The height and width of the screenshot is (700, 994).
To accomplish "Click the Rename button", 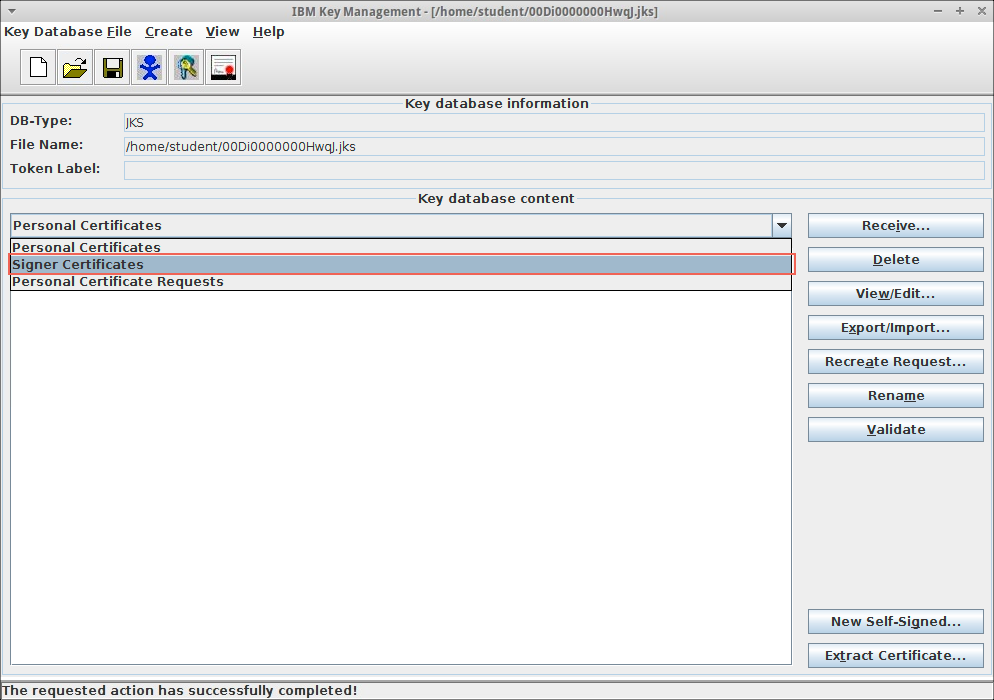I will coord(896,396).
